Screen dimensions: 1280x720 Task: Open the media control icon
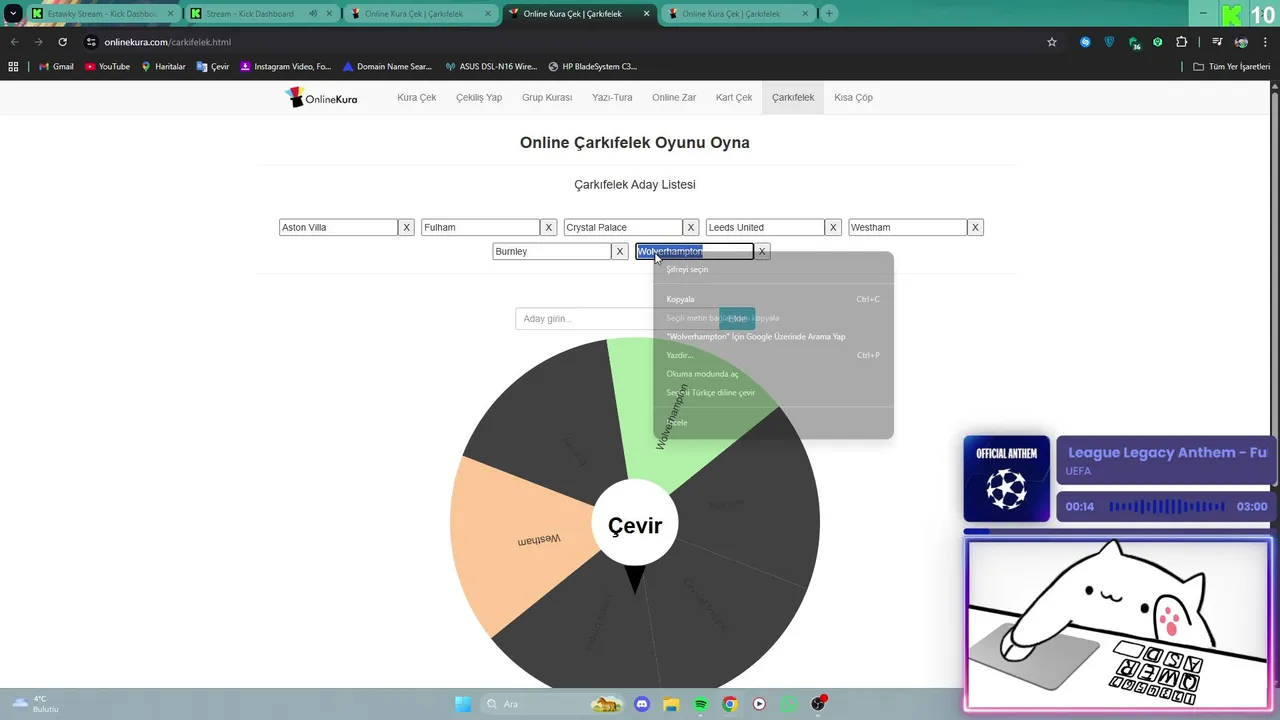coord(1217,42)
